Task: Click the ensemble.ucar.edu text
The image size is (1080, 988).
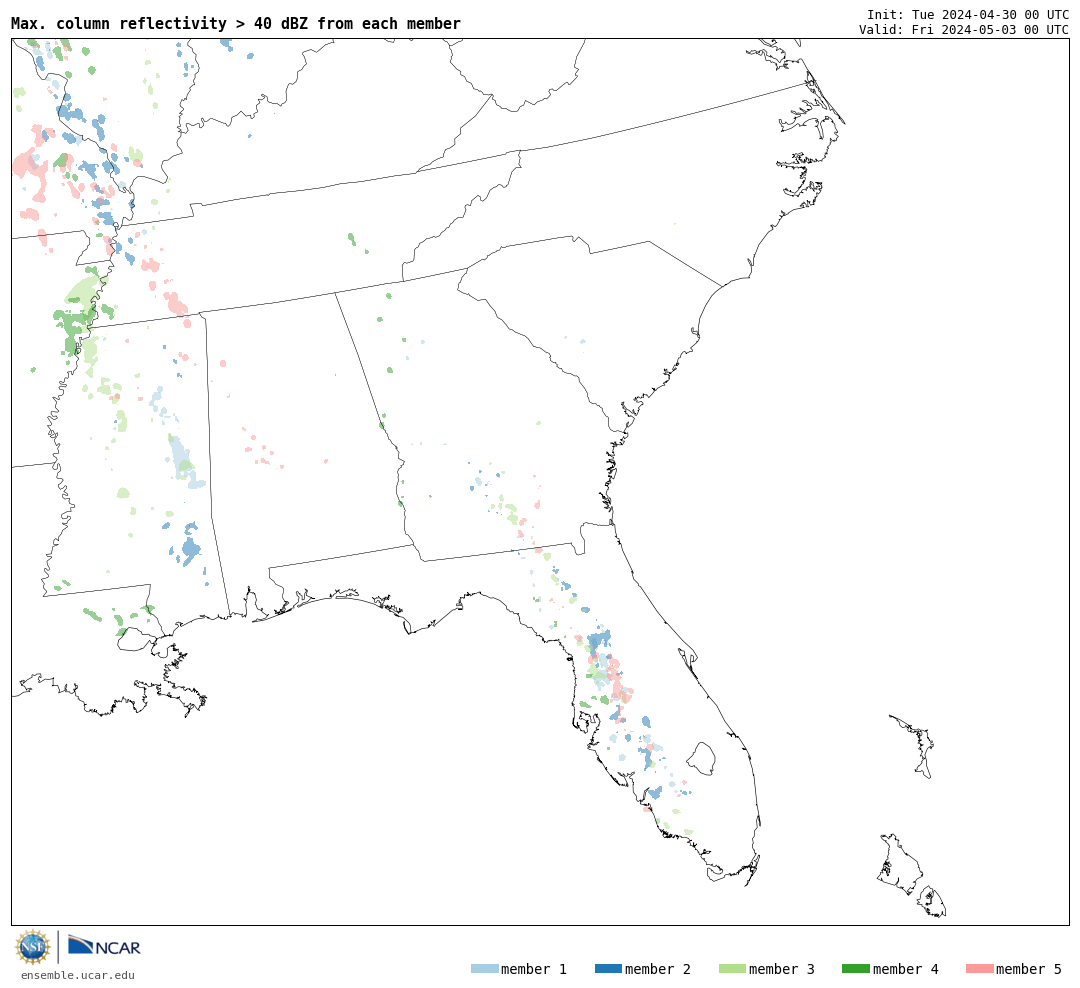Action: (x=78, y=975)
